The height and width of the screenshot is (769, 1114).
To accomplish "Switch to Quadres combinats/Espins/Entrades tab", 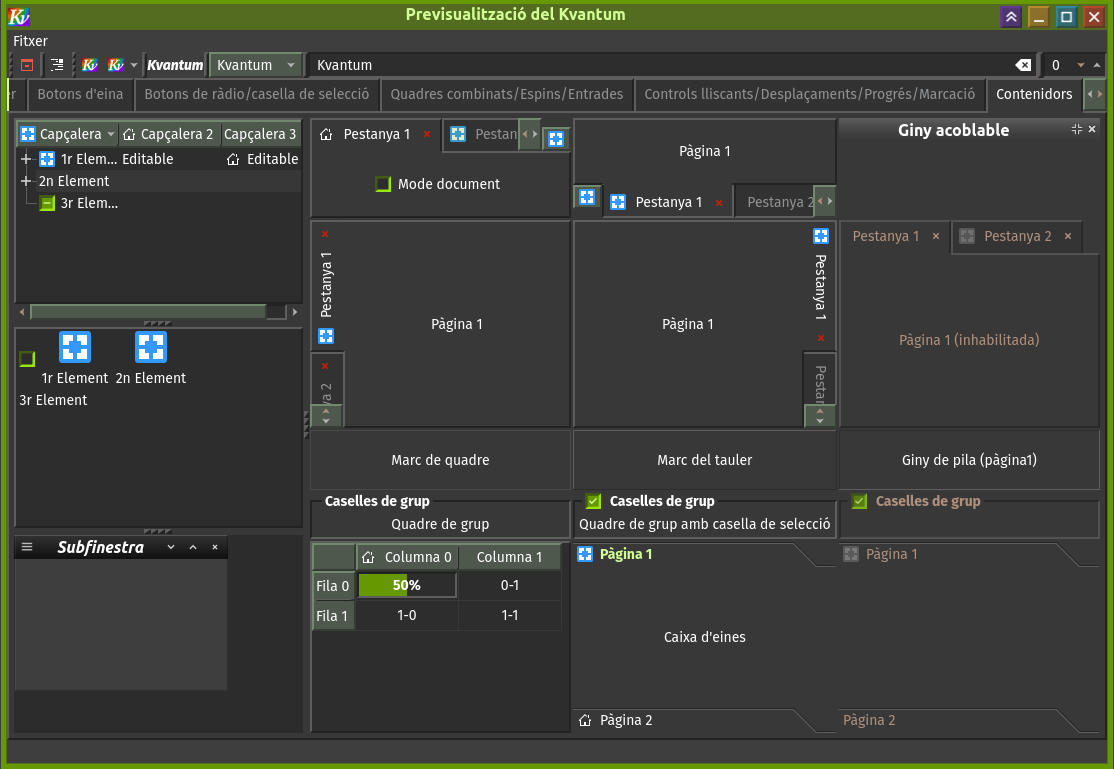I will (x=507, y=94).
